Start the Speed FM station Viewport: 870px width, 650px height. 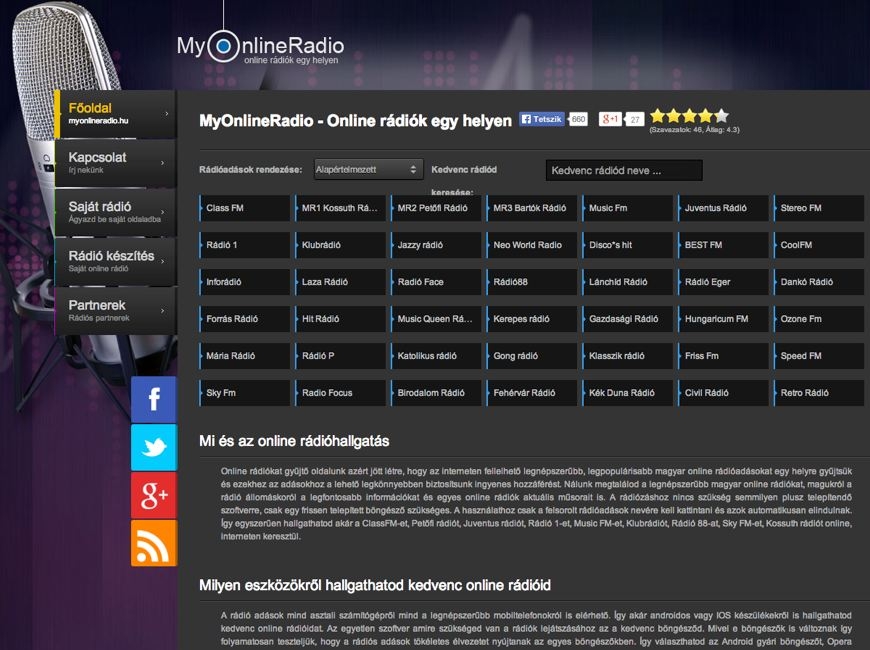(x=819, y=356)
